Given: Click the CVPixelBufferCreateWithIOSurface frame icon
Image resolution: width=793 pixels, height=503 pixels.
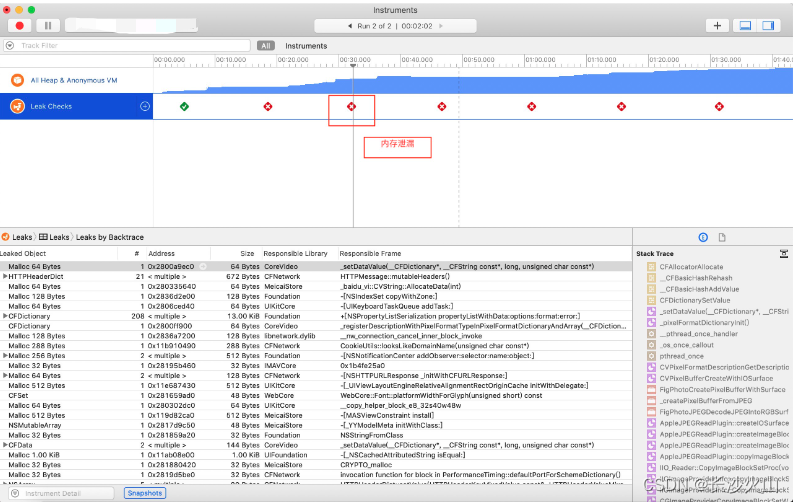Looking at the screenshot, I should (x=651, y=379).
